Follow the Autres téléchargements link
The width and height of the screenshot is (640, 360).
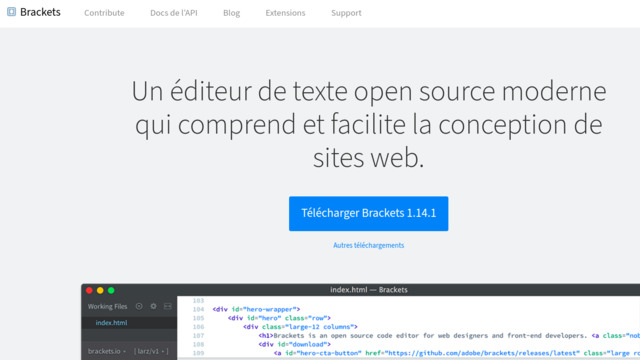(369, 245)
